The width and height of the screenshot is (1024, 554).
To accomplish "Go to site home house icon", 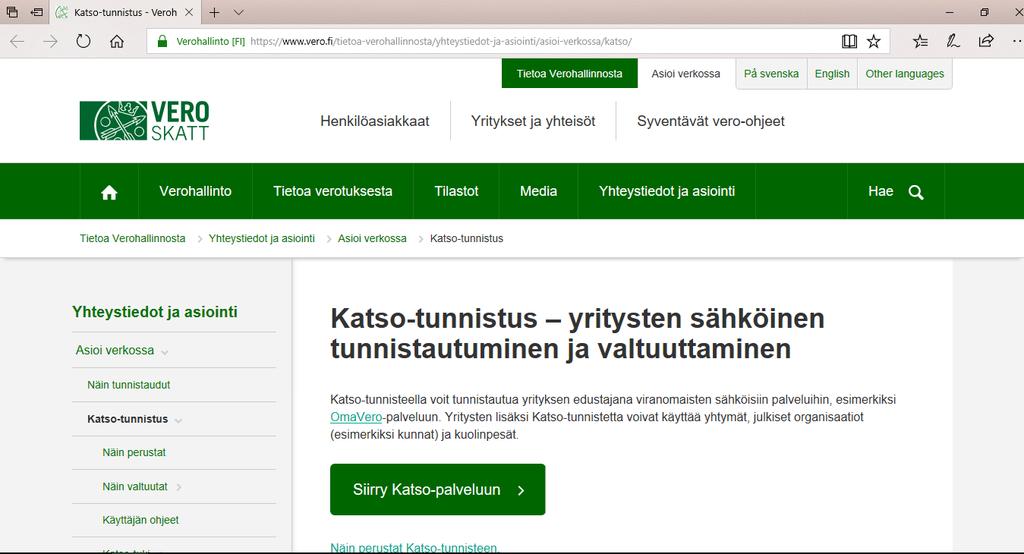I will [x=109, y=192].
